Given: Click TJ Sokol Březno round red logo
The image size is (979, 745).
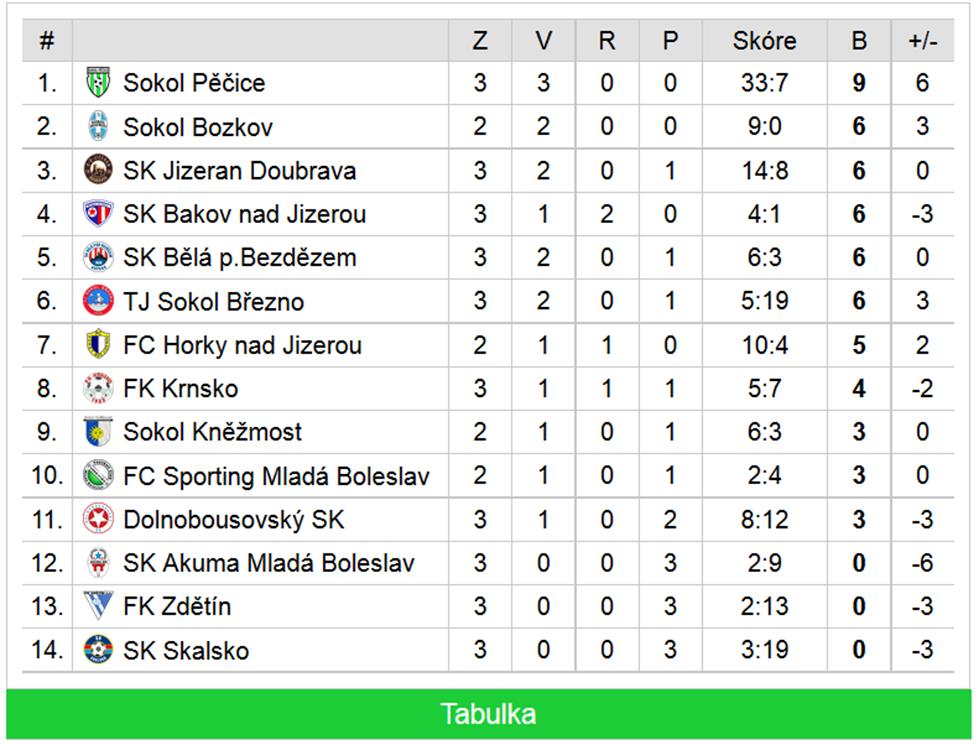Looking at the screenshot, I should pyautogui.click(x=98, y=301).
